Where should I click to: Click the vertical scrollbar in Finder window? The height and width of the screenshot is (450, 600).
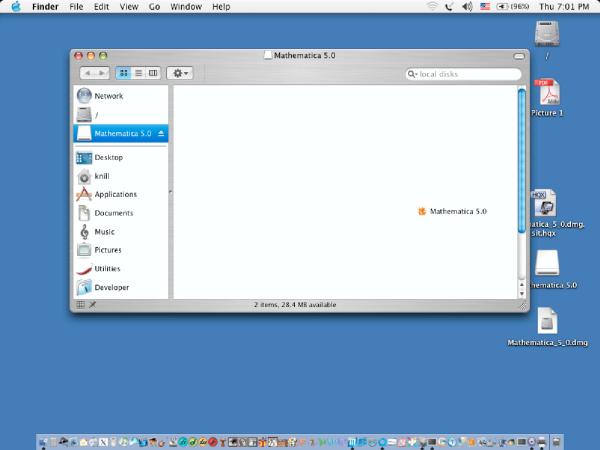tap(521, 160)
